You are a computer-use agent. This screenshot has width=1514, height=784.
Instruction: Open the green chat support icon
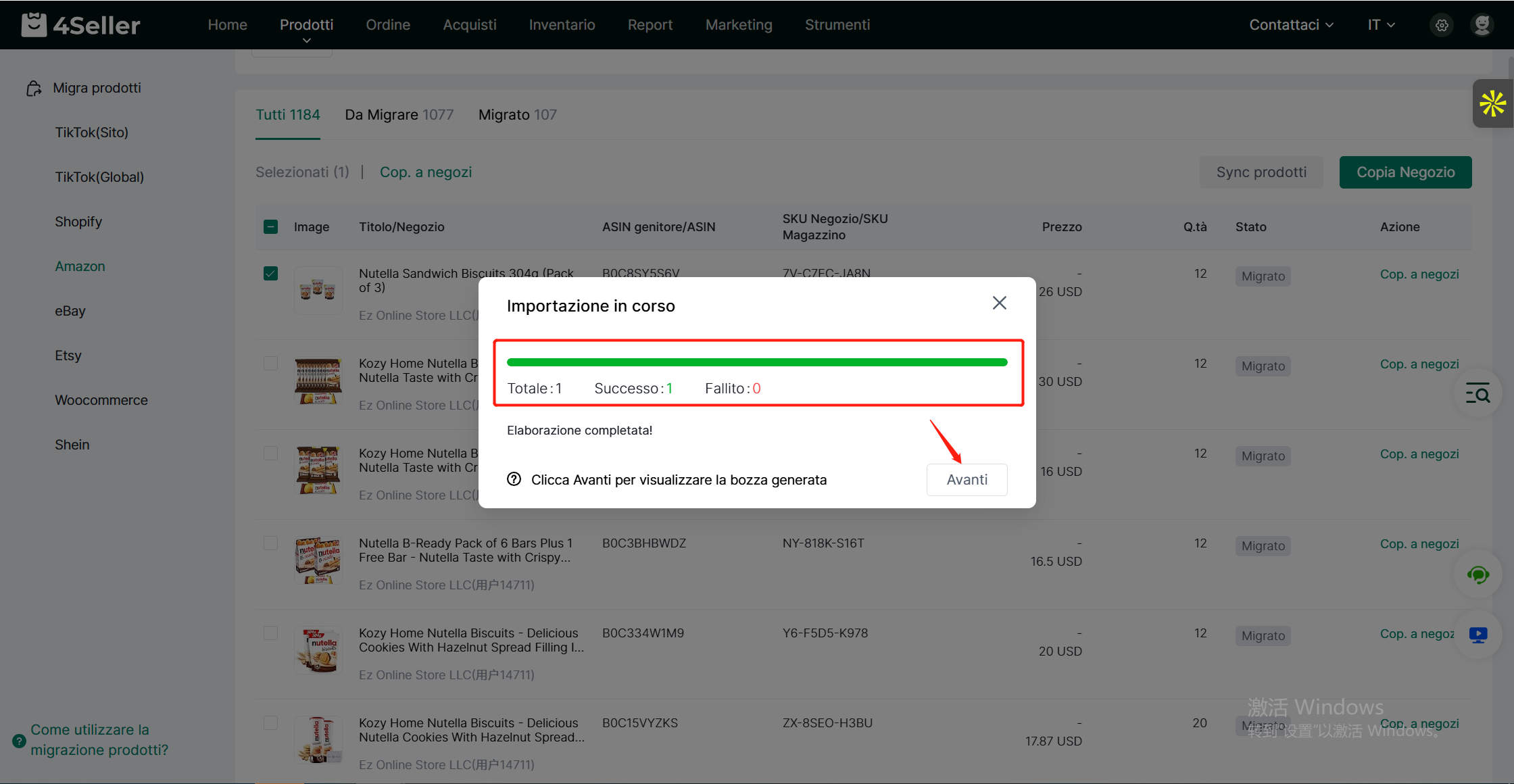click(x=1478, y=575)
